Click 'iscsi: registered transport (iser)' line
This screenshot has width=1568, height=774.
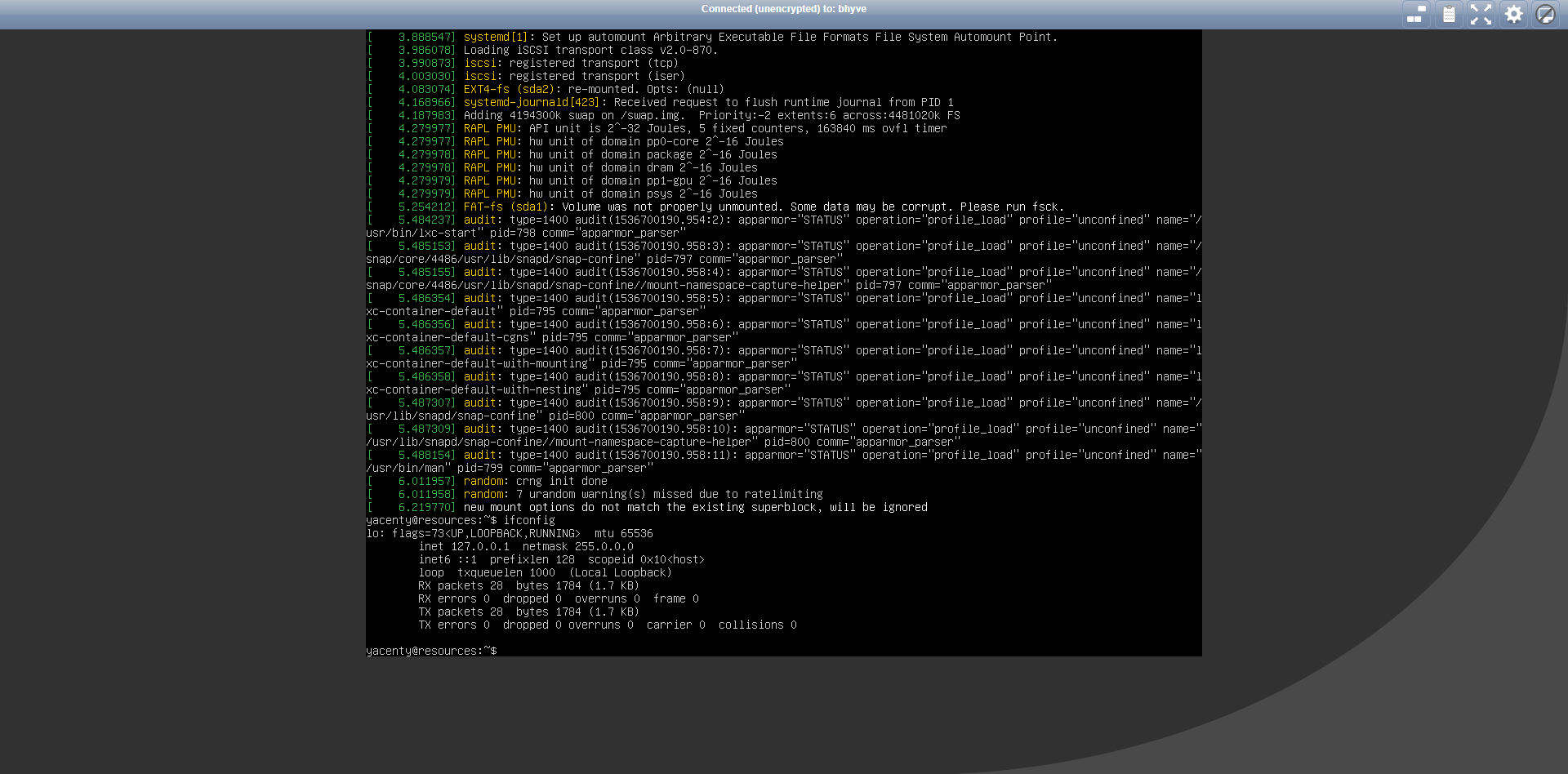(x=526, y=76)
